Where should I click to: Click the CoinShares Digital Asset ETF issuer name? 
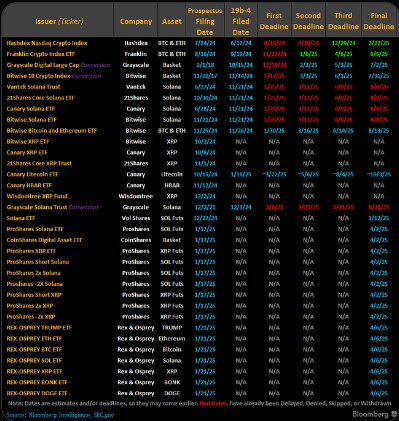coord(44,240)
